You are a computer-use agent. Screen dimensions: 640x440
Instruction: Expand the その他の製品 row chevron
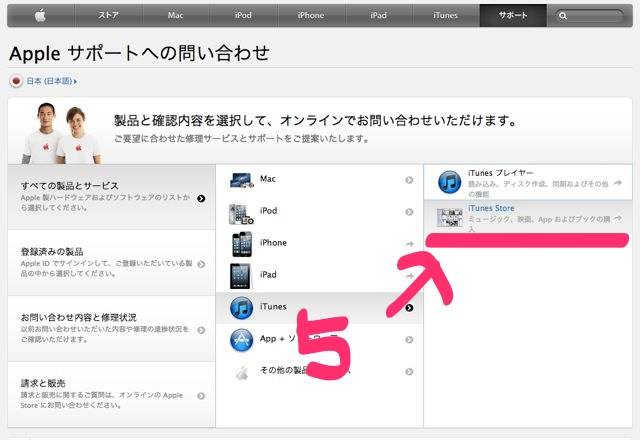tap(409, 371)
